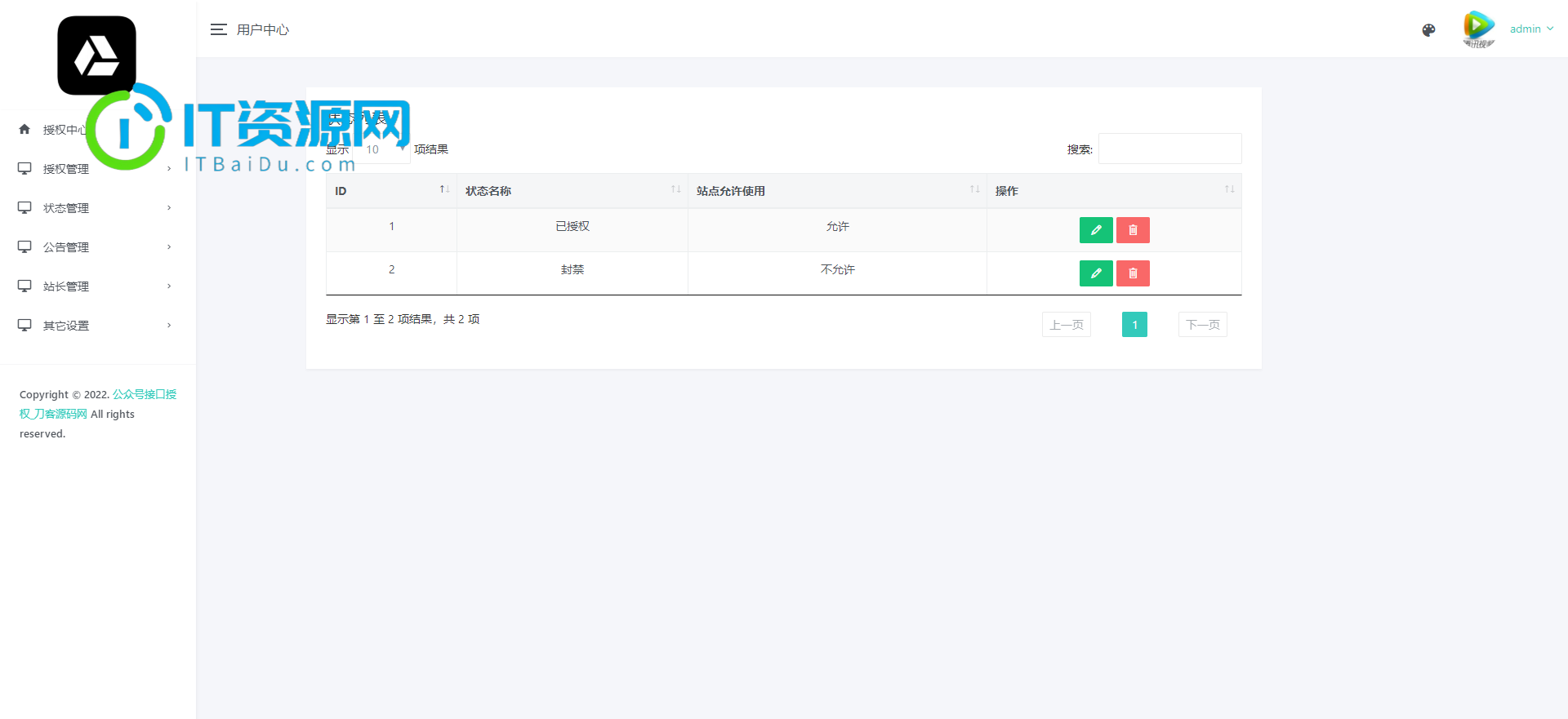Click the monitor icon beside 站长管理
The height and width of the screenshot is (719, 1568).
coord(24,286)
